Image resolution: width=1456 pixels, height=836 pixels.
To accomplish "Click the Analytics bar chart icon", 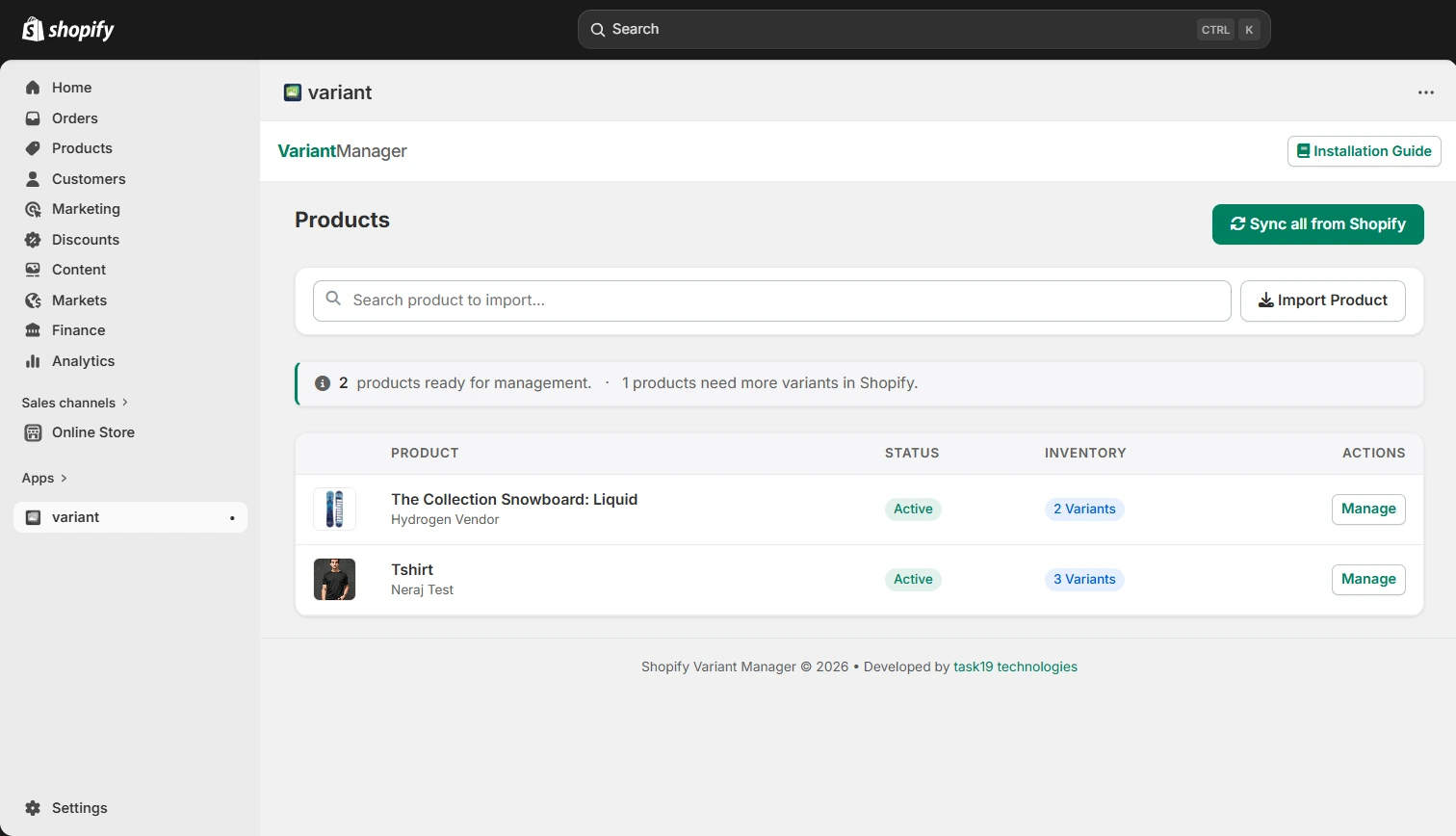I will click(33, 361).
